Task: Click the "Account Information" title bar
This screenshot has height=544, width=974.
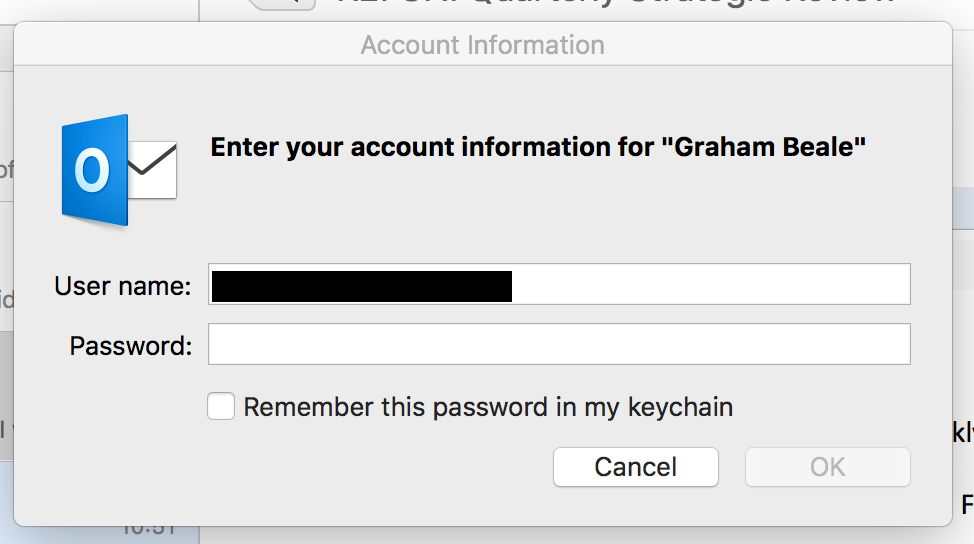Action: point(483,45)
